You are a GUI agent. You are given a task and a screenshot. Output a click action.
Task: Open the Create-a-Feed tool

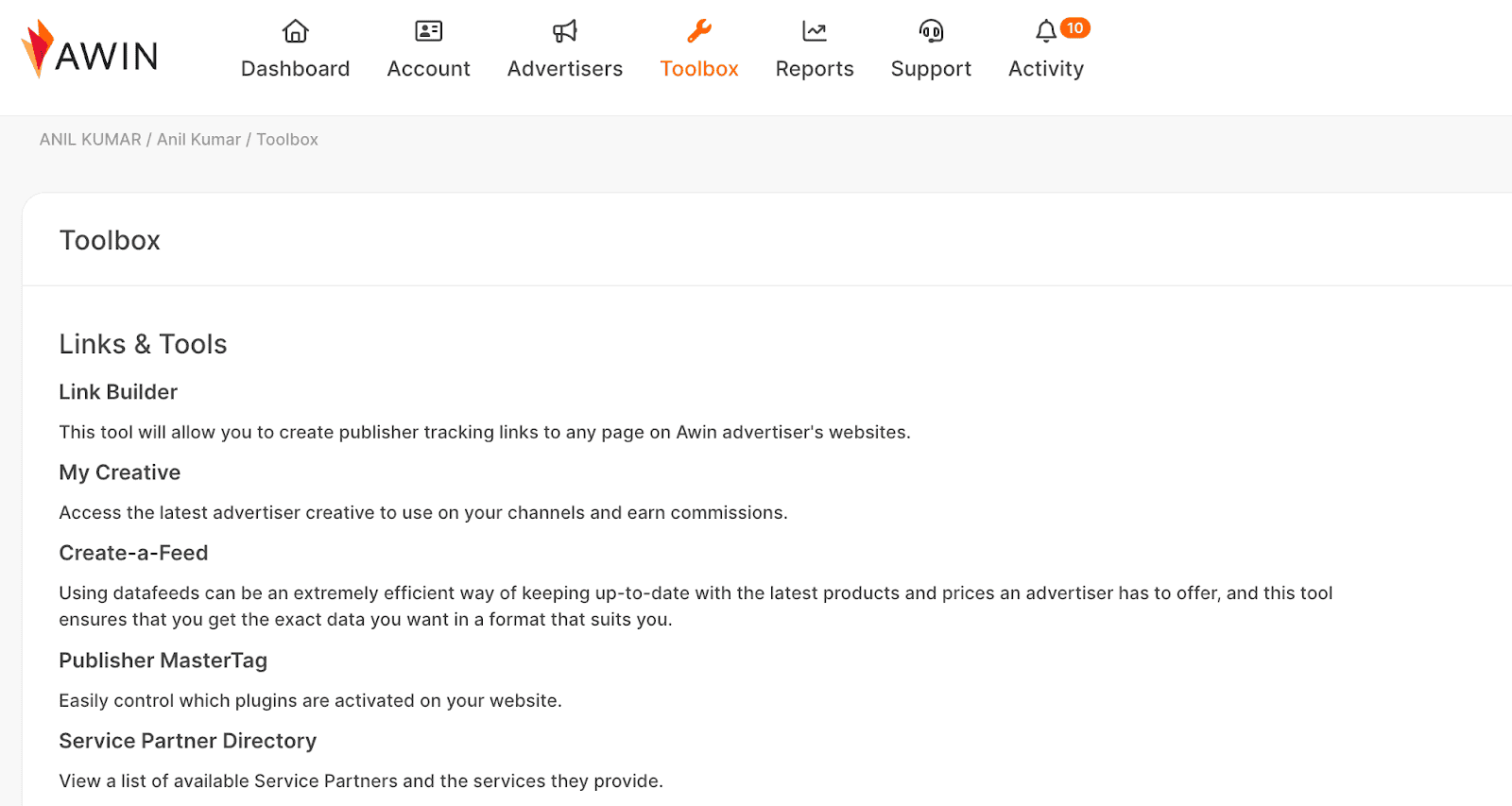(133, 553)
